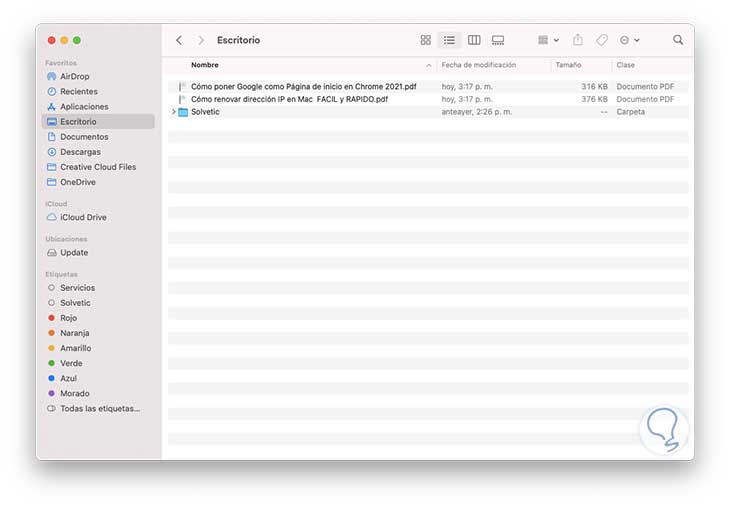Image resolution: width=730 pixels, height=507 pixels.
Task: Filter by the Servicios tag
Action: click(98, 288)
